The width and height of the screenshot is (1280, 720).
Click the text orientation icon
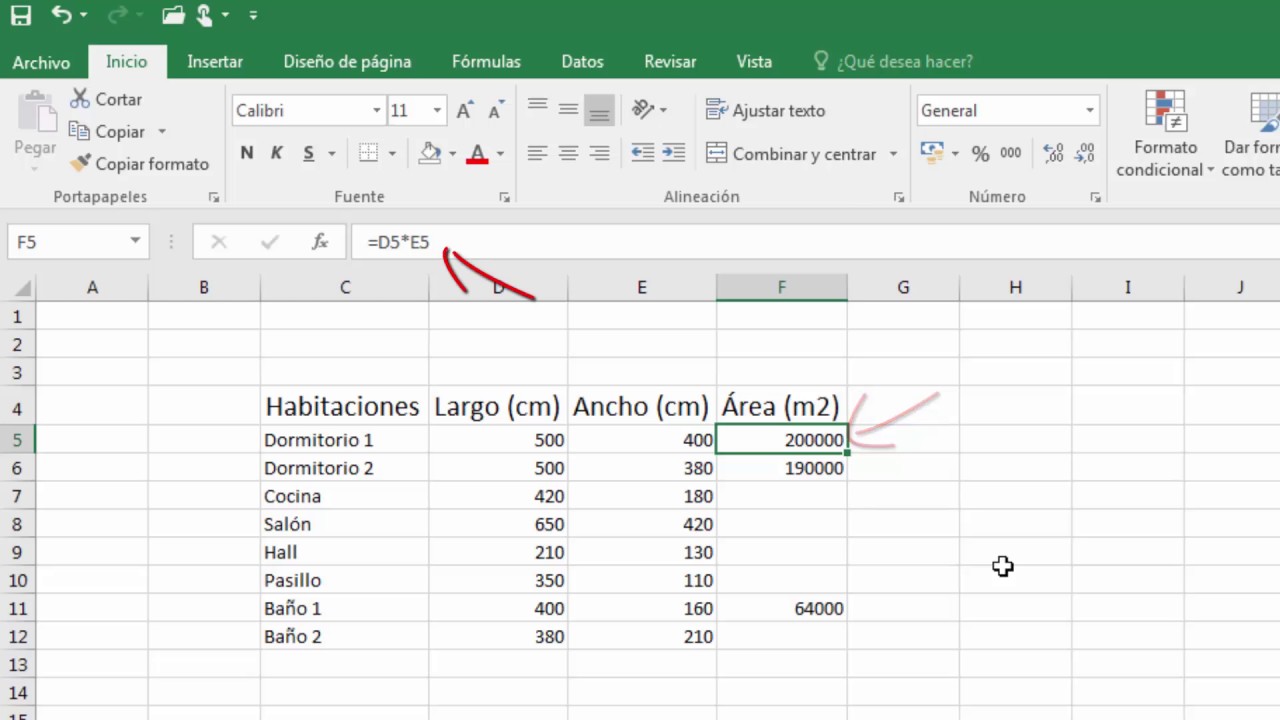tap(643, 109)
